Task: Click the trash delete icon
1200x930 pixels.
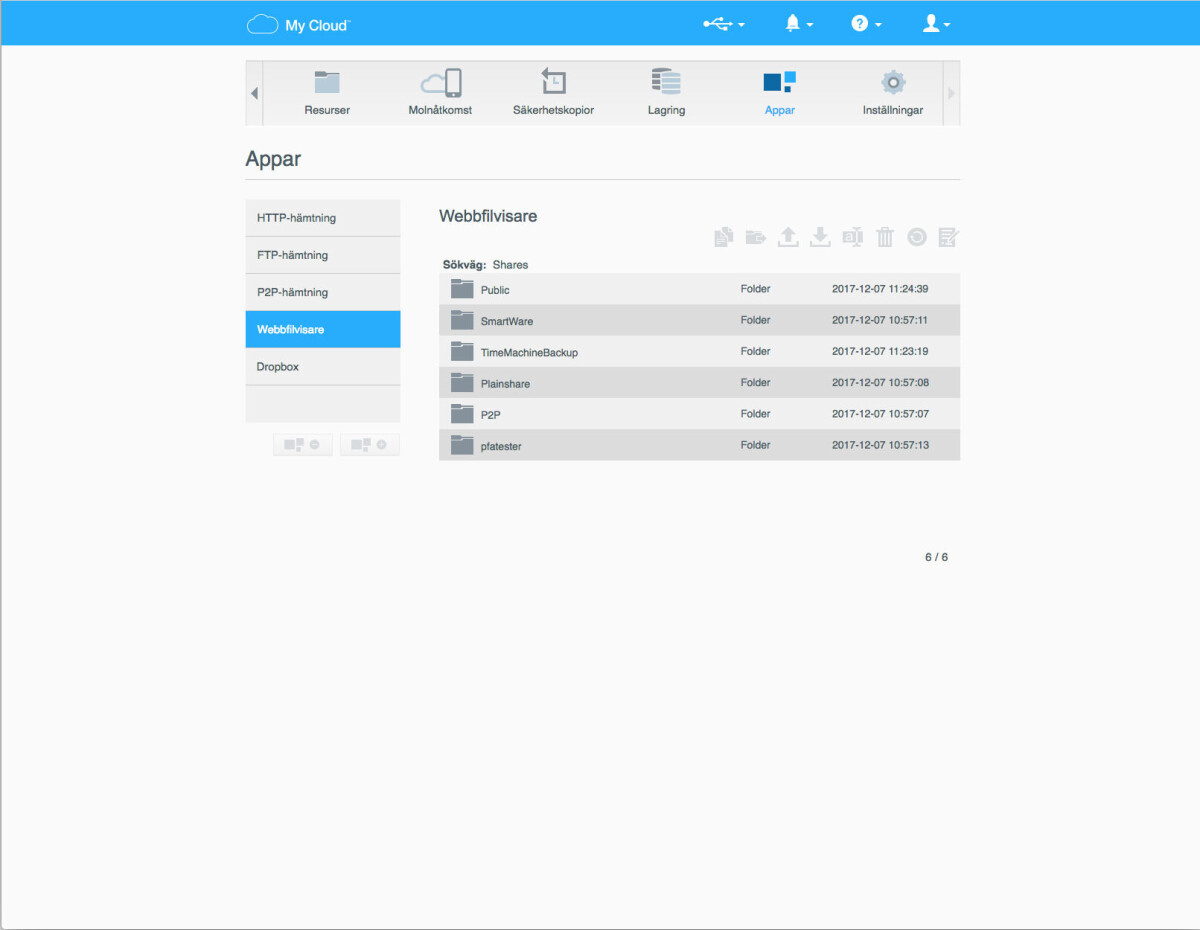Action: 885,237
